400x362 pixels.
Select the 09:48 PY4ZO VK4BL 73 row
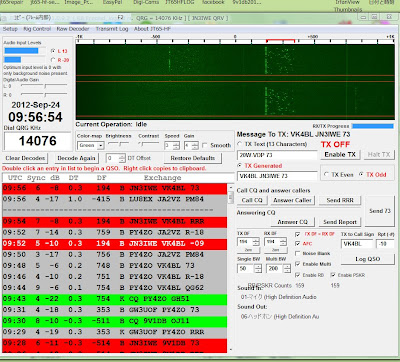[x=115, y=265]
